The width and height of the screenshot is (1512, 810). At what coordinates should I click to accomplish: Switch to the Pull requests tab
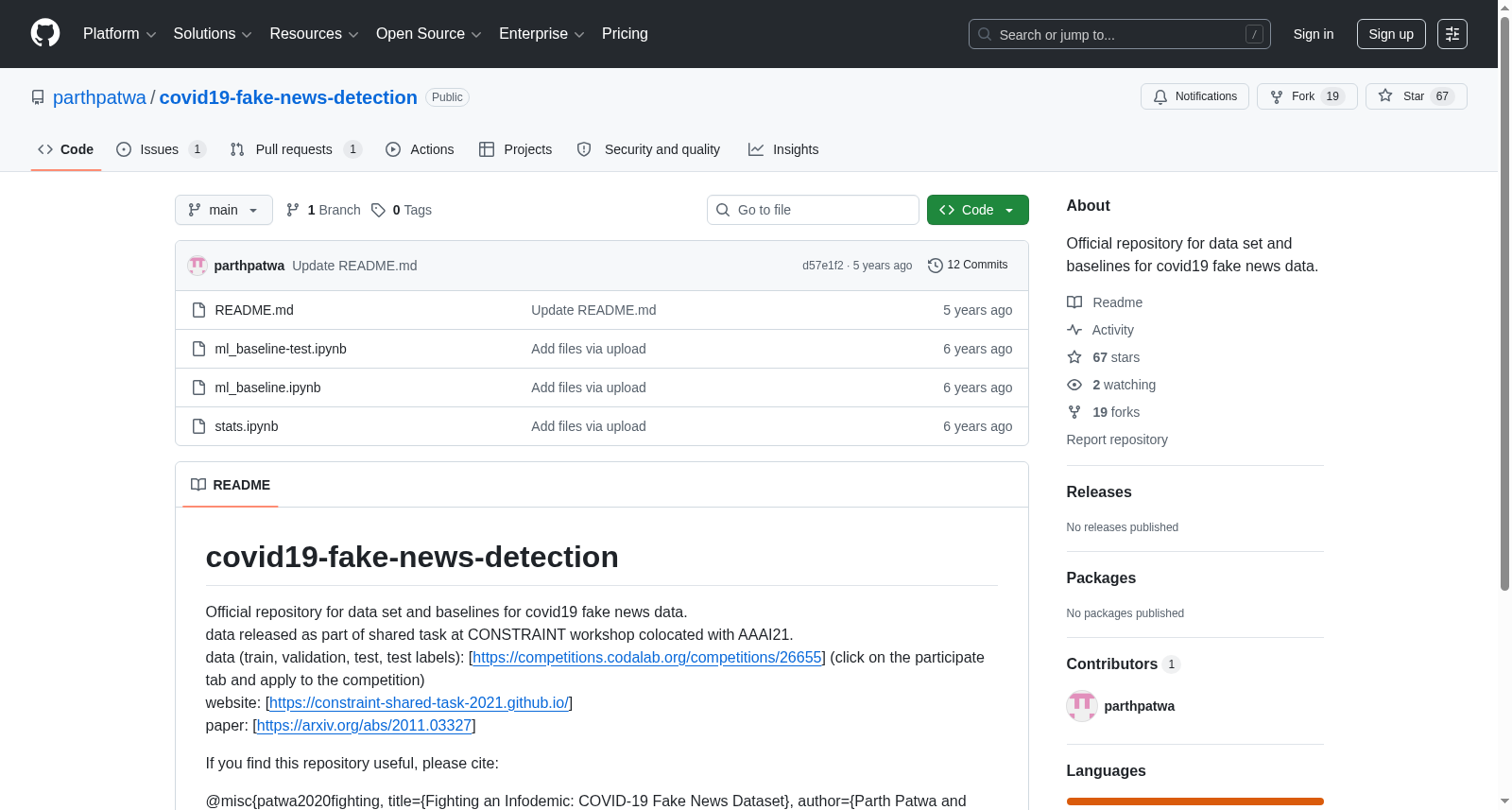[x=296, y=149]
